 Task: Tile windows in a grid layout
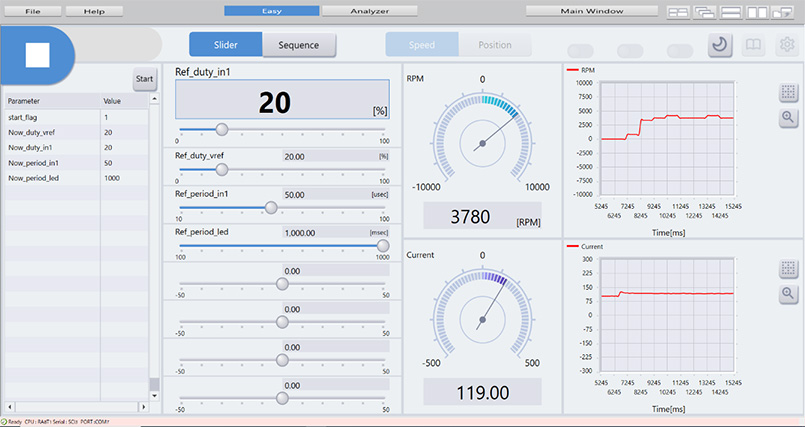coord(678,12)
